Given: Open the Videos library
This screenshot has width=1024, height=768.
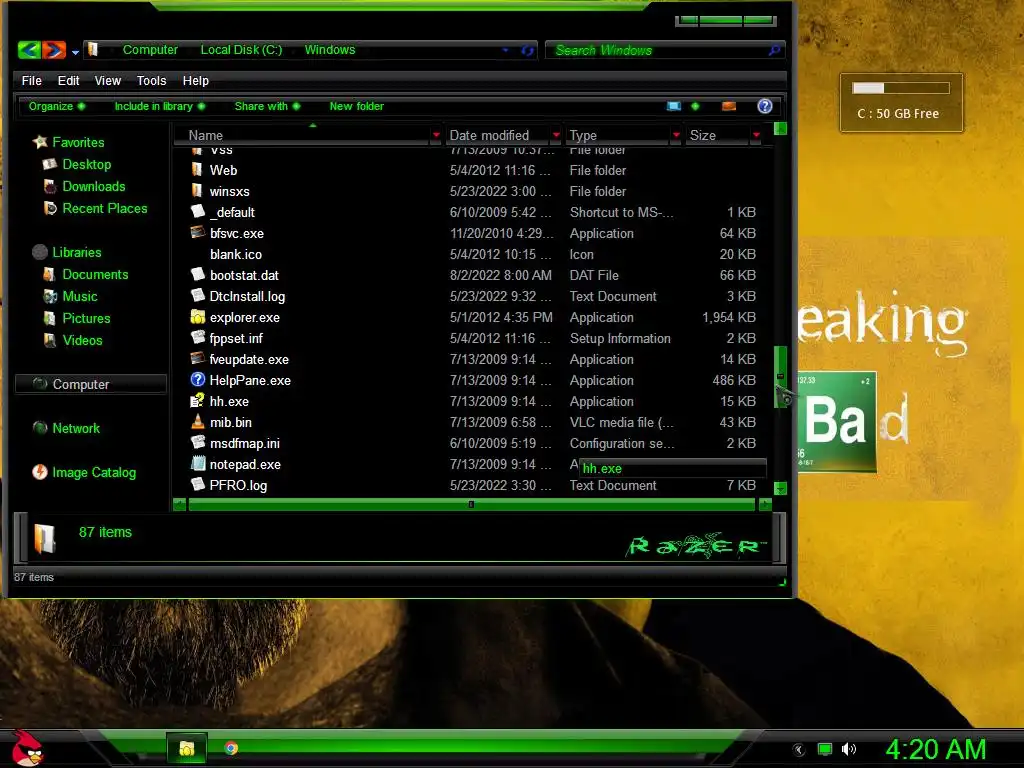Looking at the screenshot, I should pyautogui.click(x=82, y=340).
